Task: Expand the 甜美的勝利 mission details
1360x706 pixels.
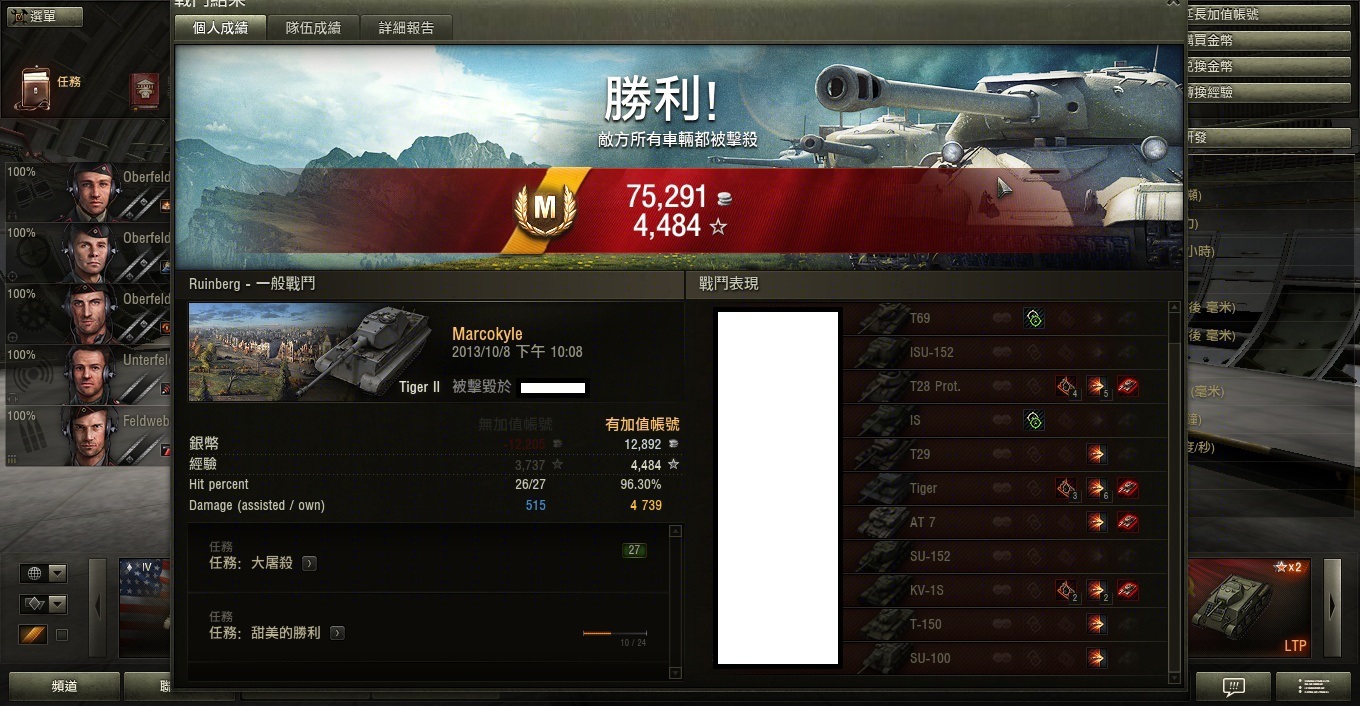Action: [x=337, y=633]
